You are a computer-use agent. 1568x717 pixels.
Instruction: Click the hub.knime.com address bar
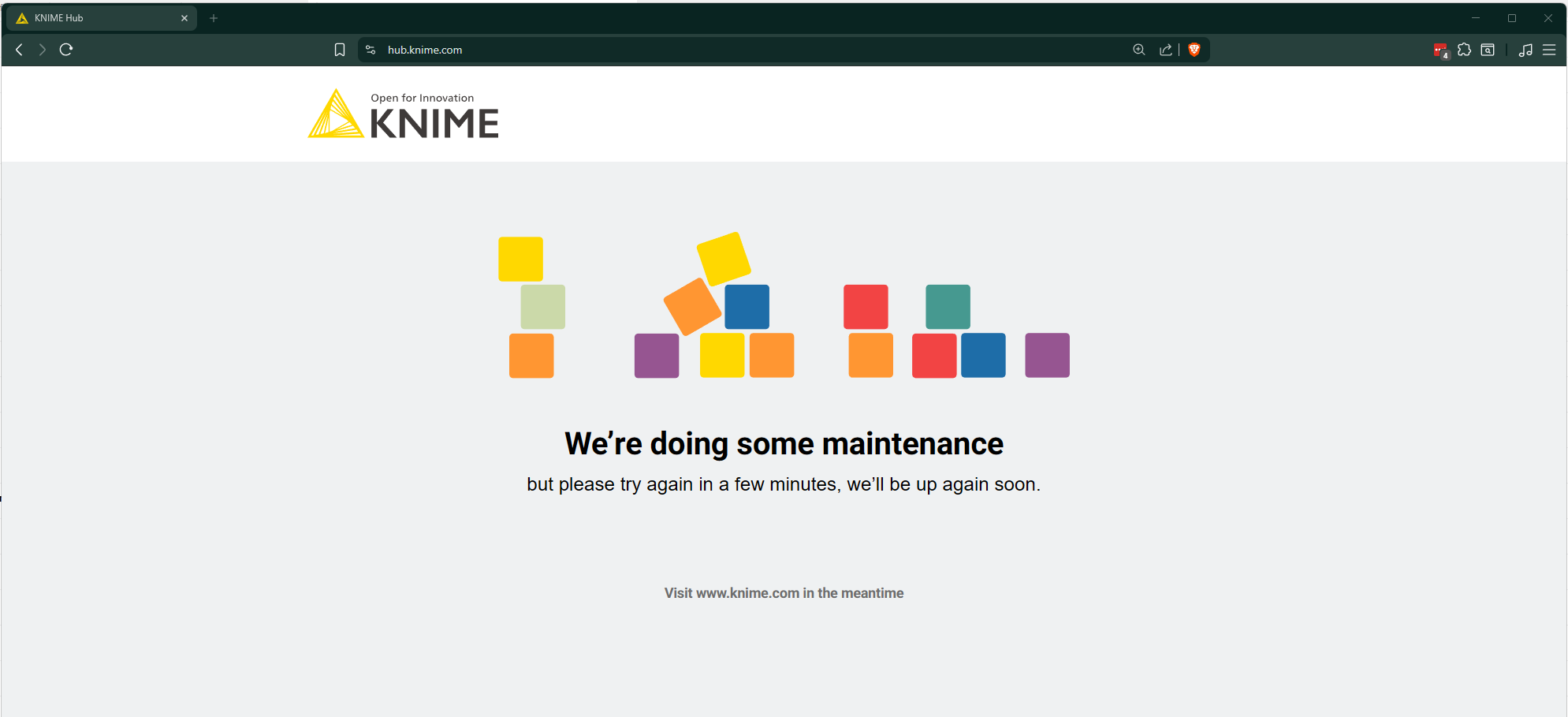[x=710, y=50]
